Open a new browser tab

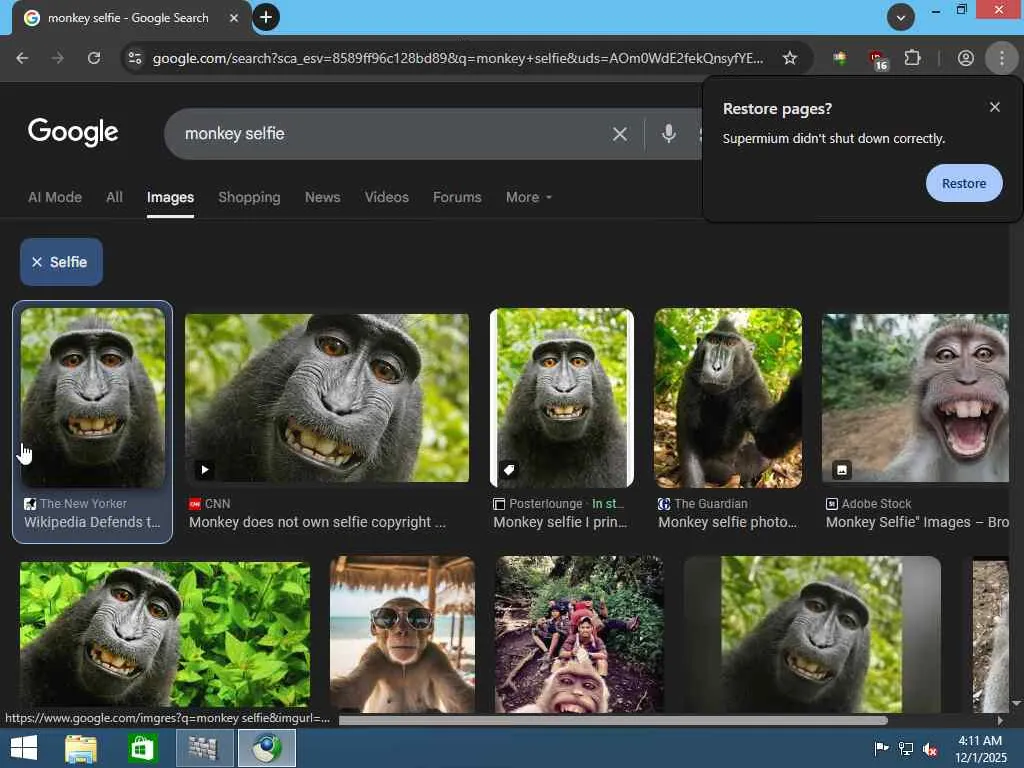(266, 18)
